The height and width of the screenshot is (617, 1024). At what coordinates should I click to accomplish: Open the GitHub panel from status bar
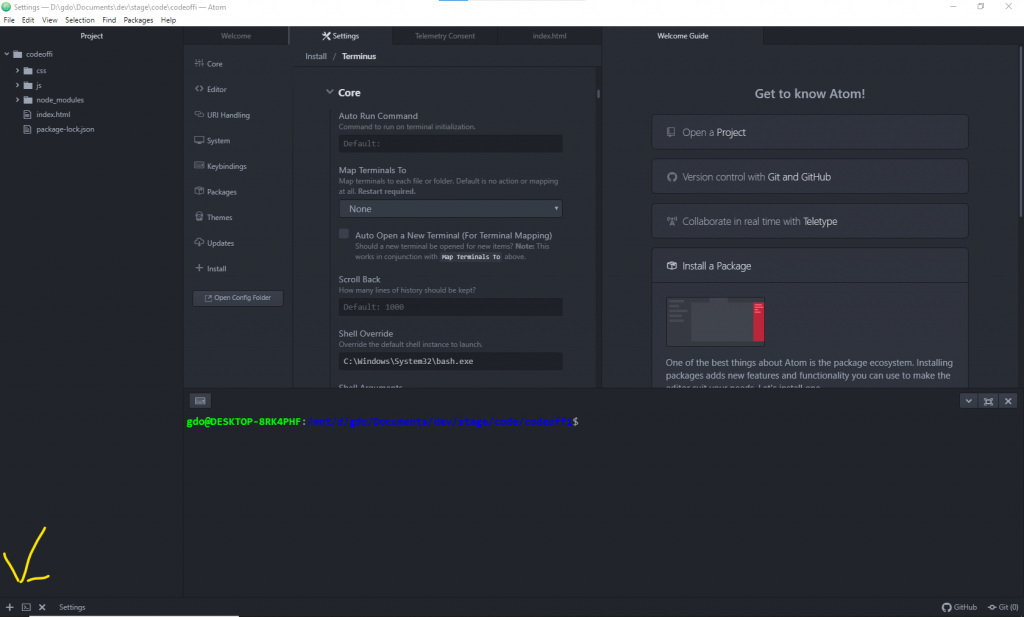coord(959,607)
